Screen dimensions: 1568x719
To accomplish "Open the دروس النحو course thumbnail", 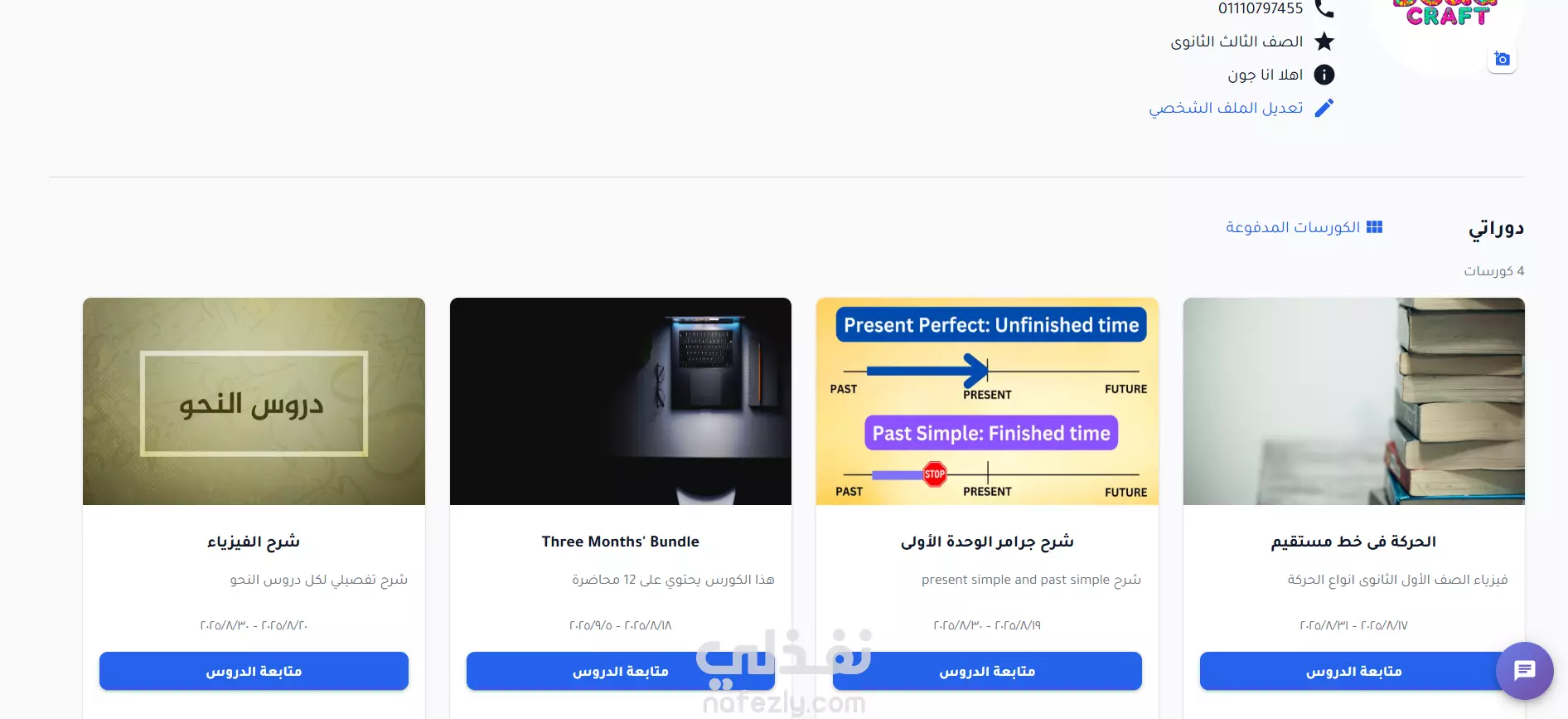I will click(254, 401).
